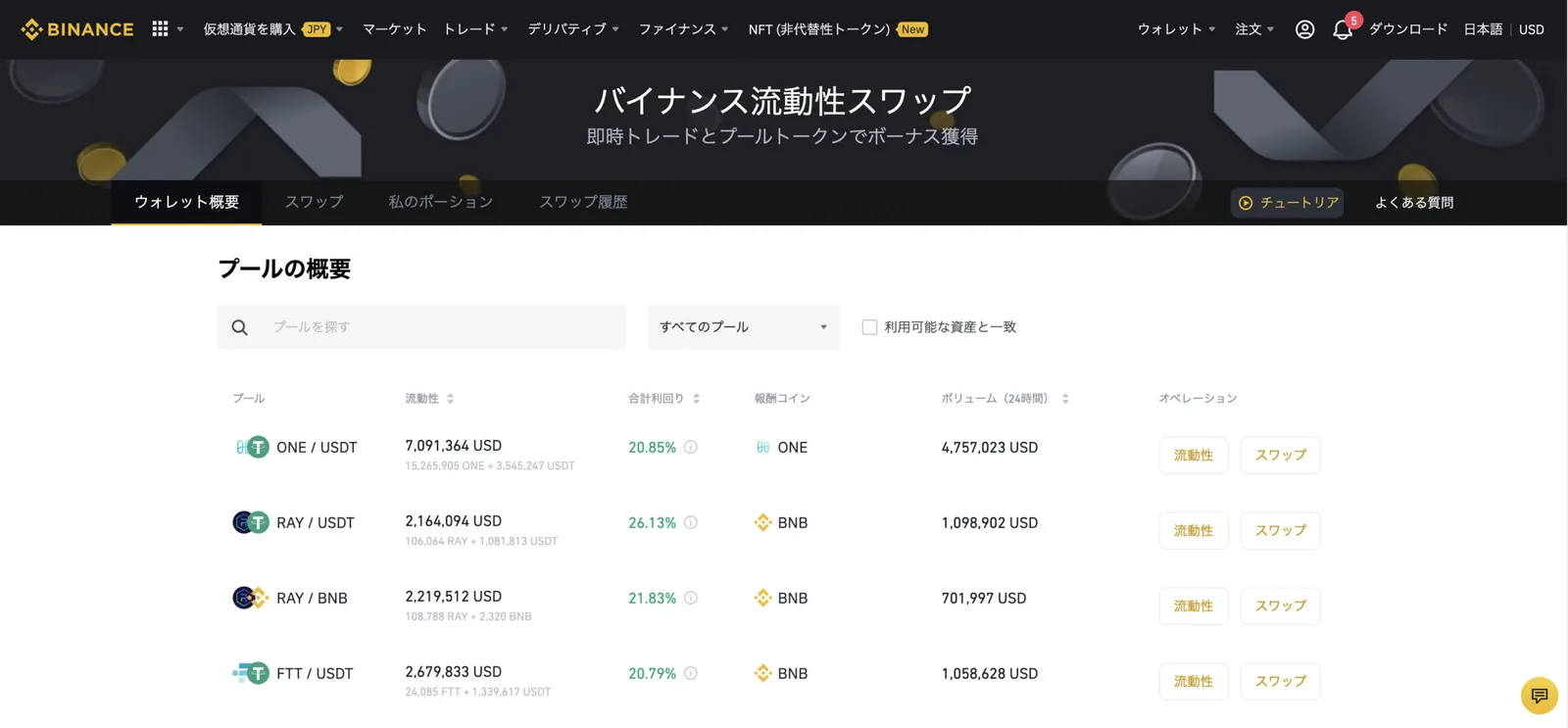Switch to the スワップ tab
Image resolution: width=1568 pixels, height=728 pixels.
pyautogui.click(x=314, y=203)
